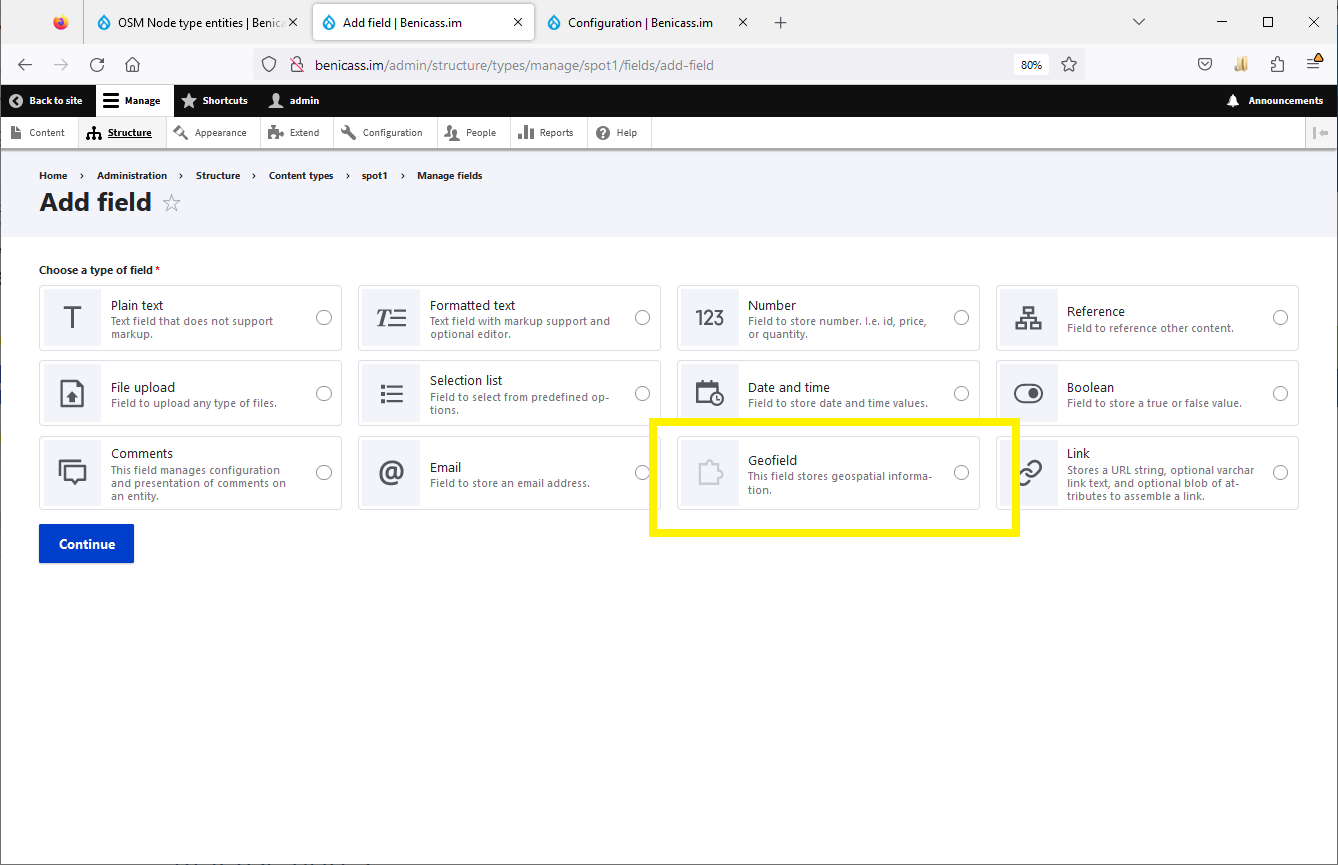Open the Content admin menu
This screenshot has width=1338, height=865.
(38, 133)
